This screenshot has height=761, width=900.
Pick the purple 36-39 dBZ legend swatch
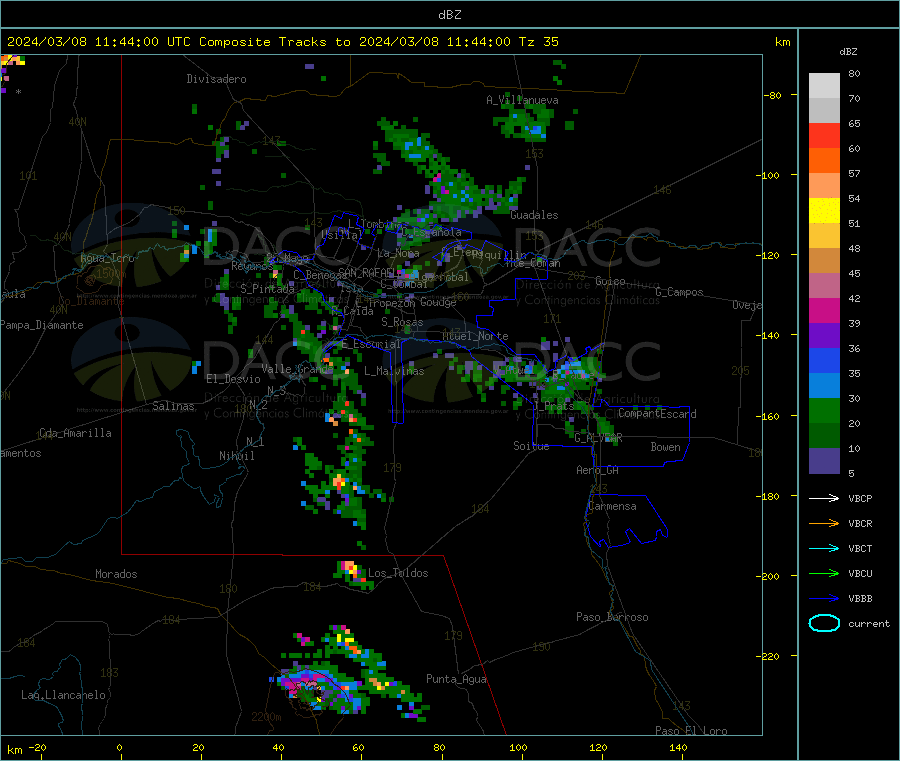(824, 336)
